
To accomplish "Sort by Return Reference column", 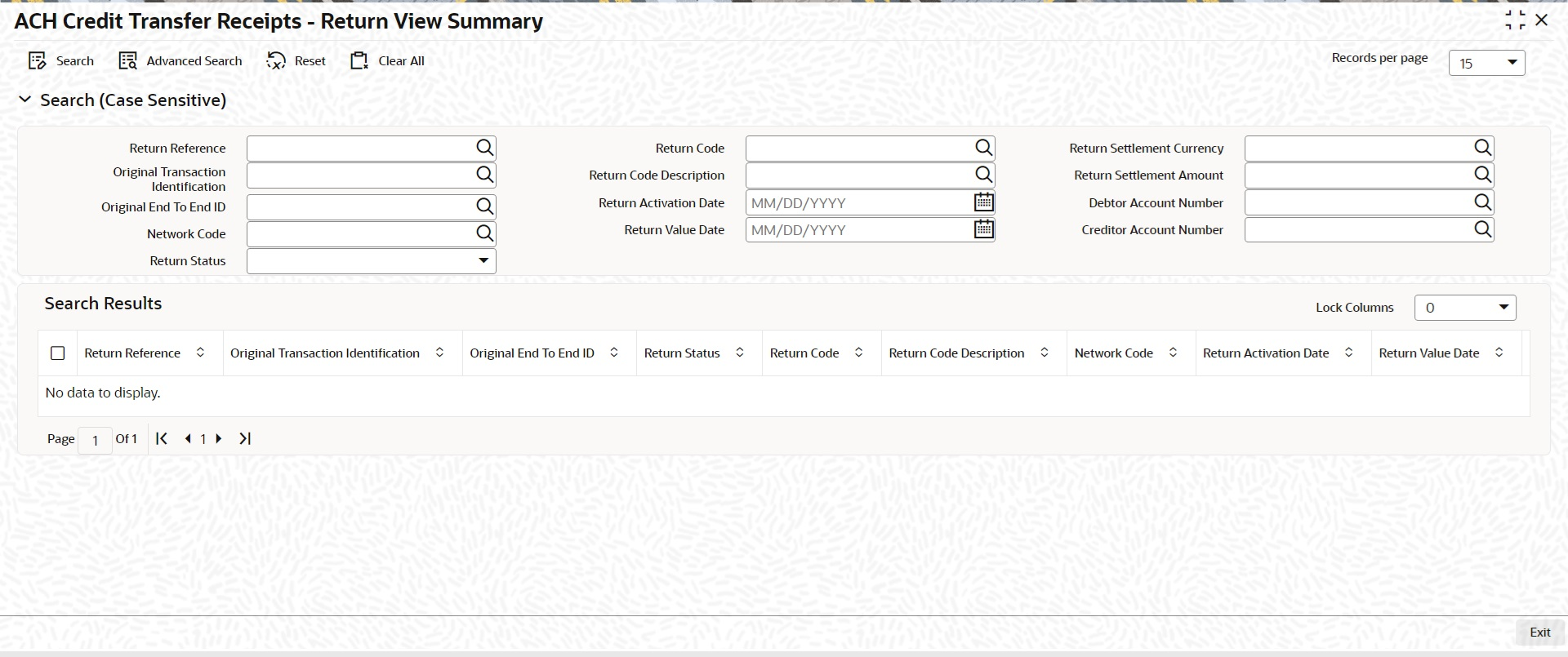I will [x=200, y=353].
